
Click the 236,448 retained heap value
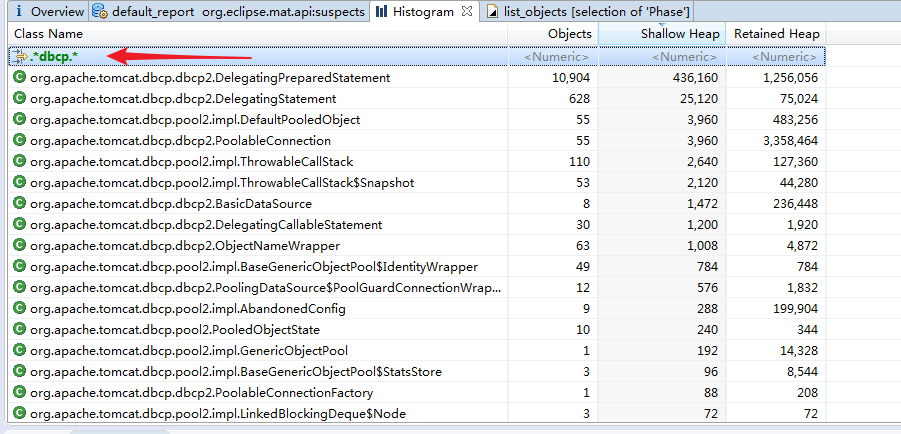click(x=795, y=203)
